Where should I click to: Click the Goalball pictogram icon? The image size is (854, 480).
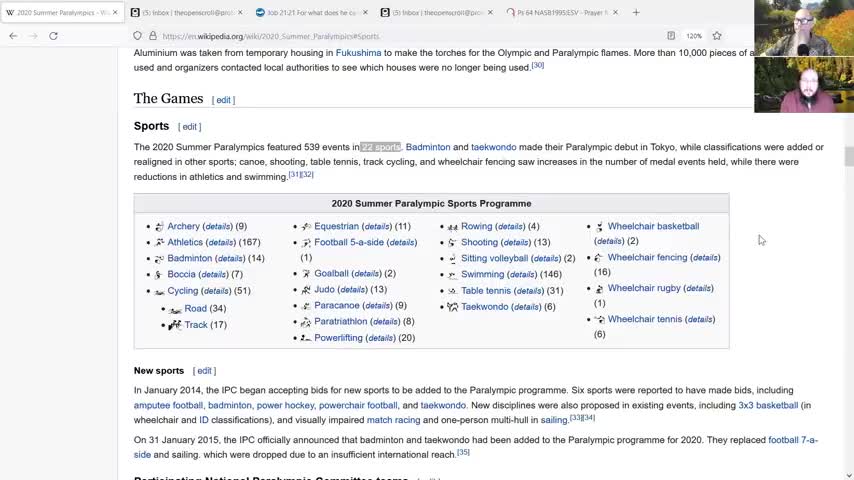pos(306,274)
